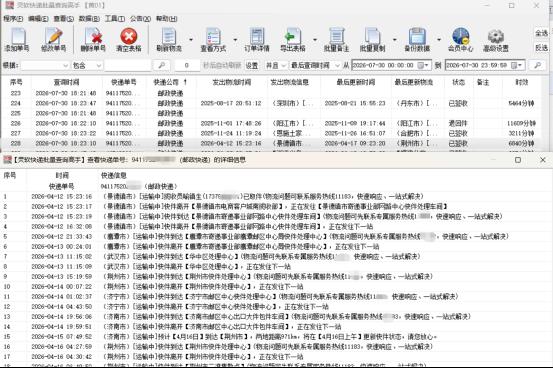Expand dropdown arrow next to 刷新物流
The width and height of the screenshot is (553, 368).
191,40
